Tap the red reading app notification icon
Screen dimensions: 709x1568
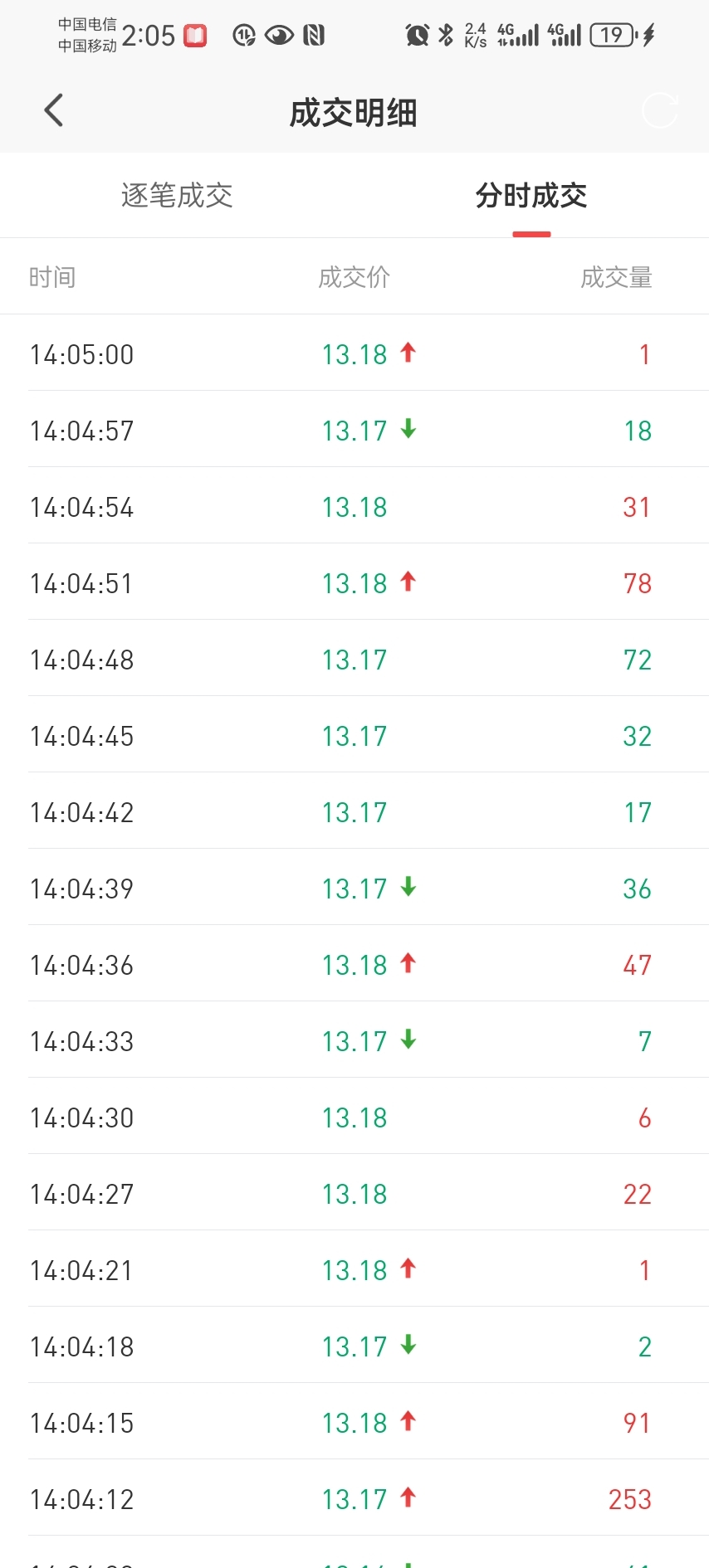pos(195,36)
